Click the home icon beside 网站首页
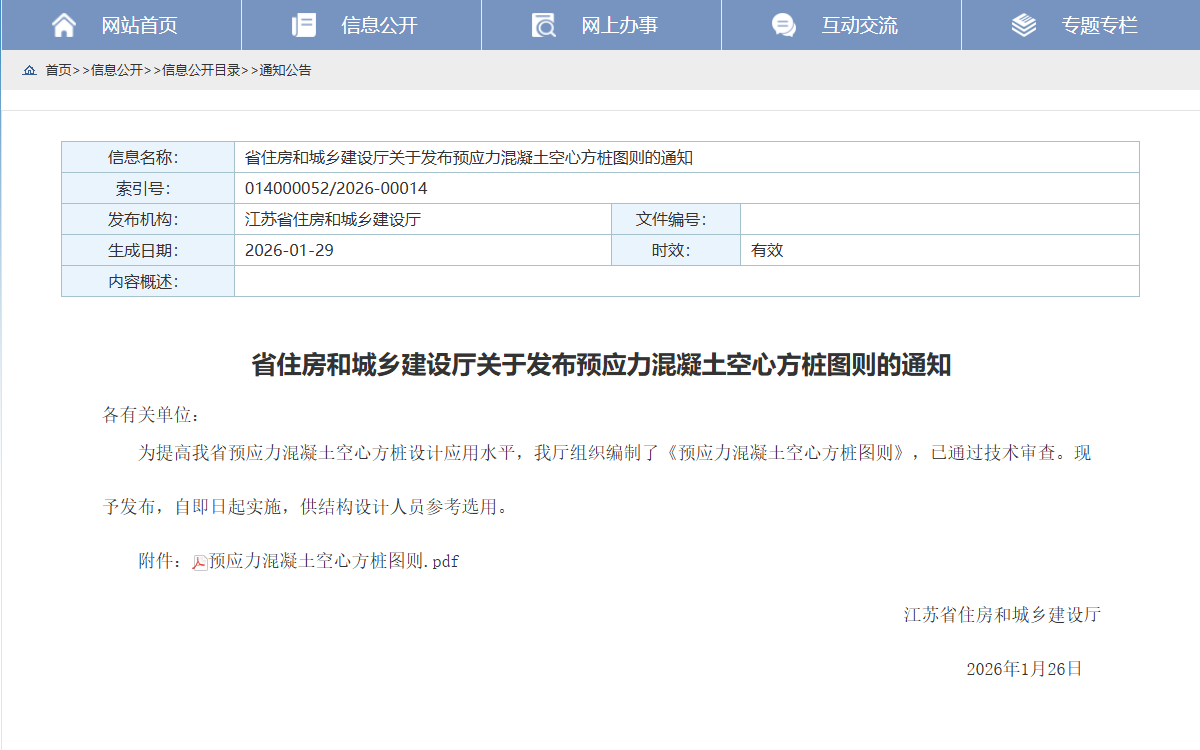Screen dimensions: 1200x750 click(64, 25)
